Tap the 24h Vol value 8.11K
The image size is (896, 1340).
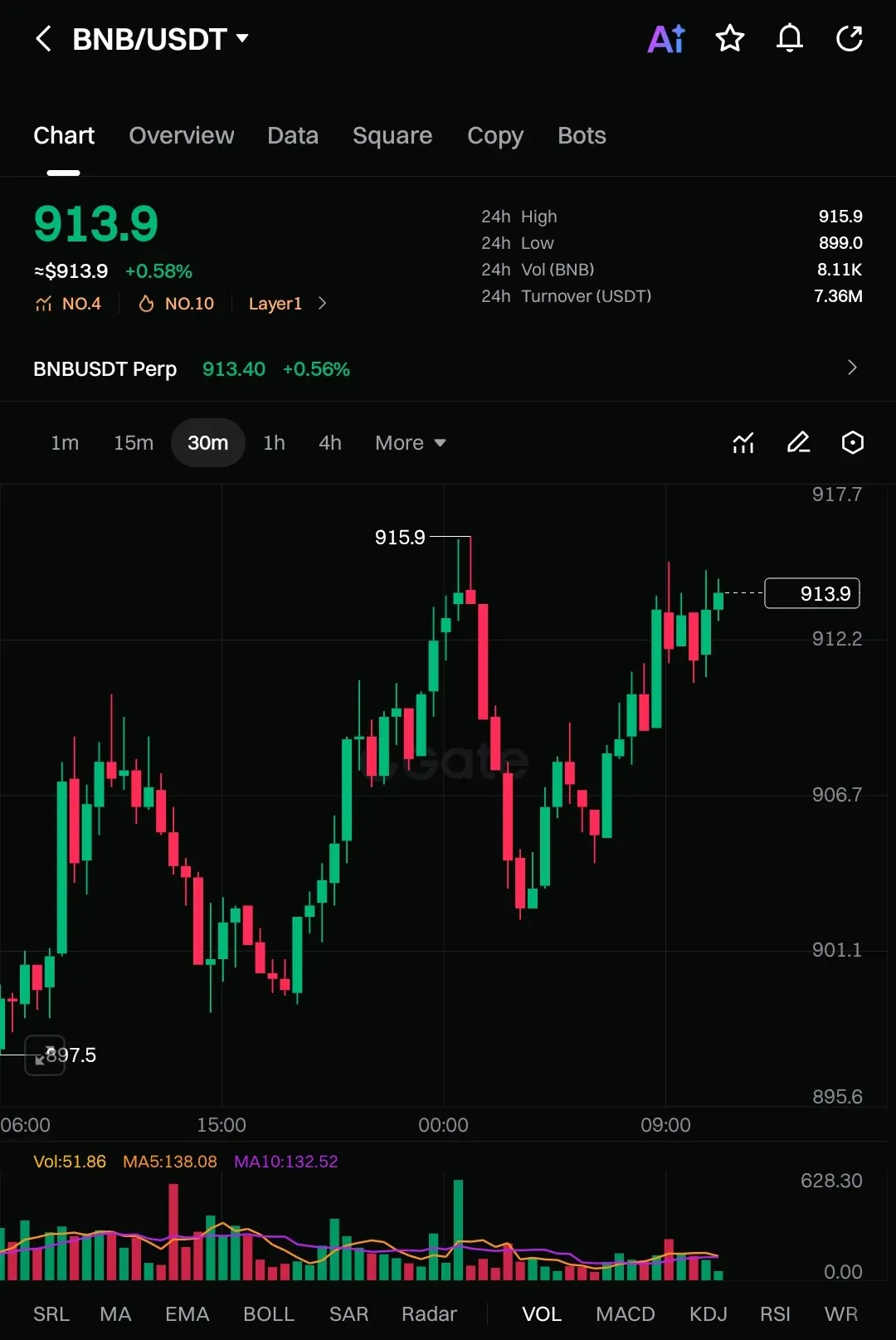coord(839,270)
